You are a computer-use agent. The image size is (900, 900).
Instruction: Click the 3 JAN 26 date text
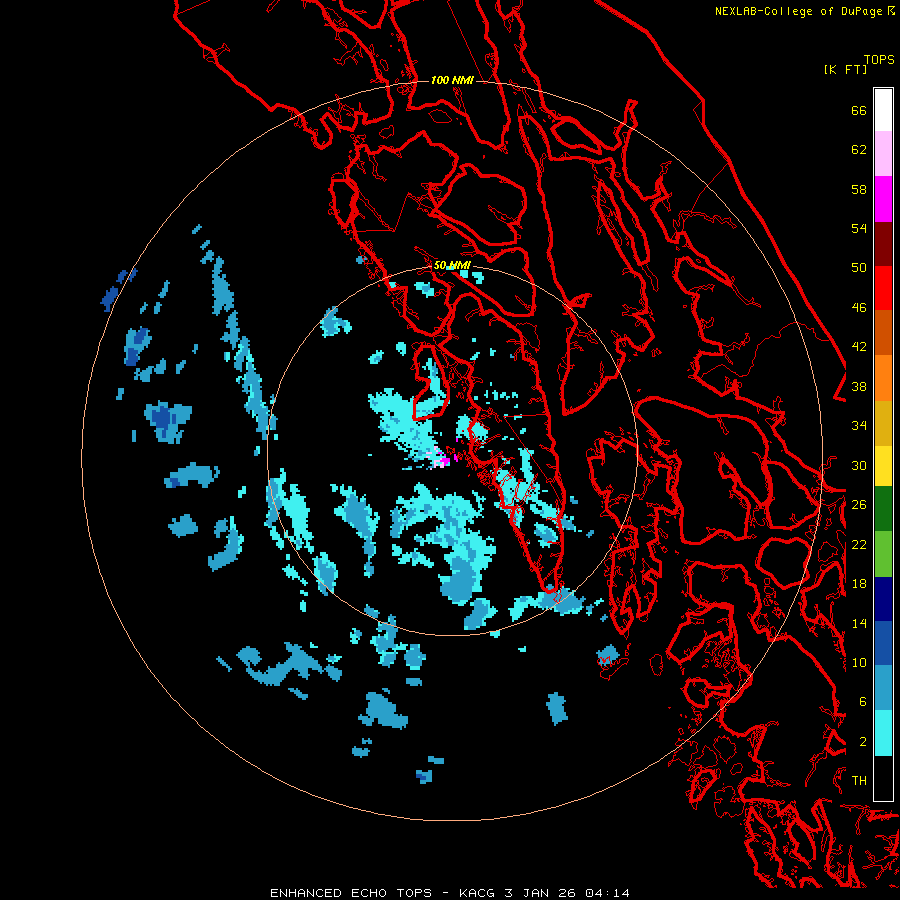[540, 893]
